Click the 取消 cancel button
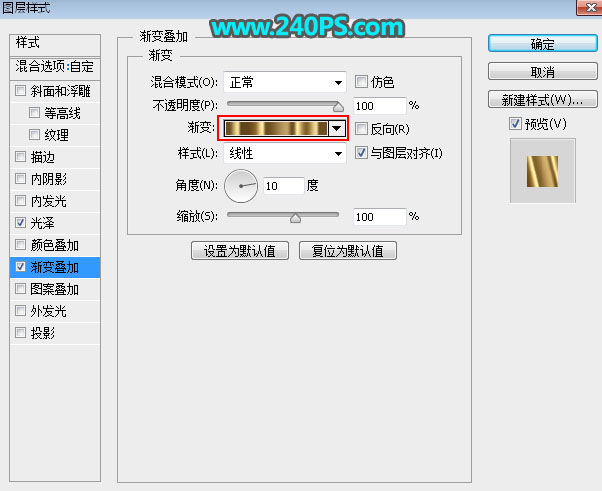This screenshot has height=491, width=602. [542, 71]
